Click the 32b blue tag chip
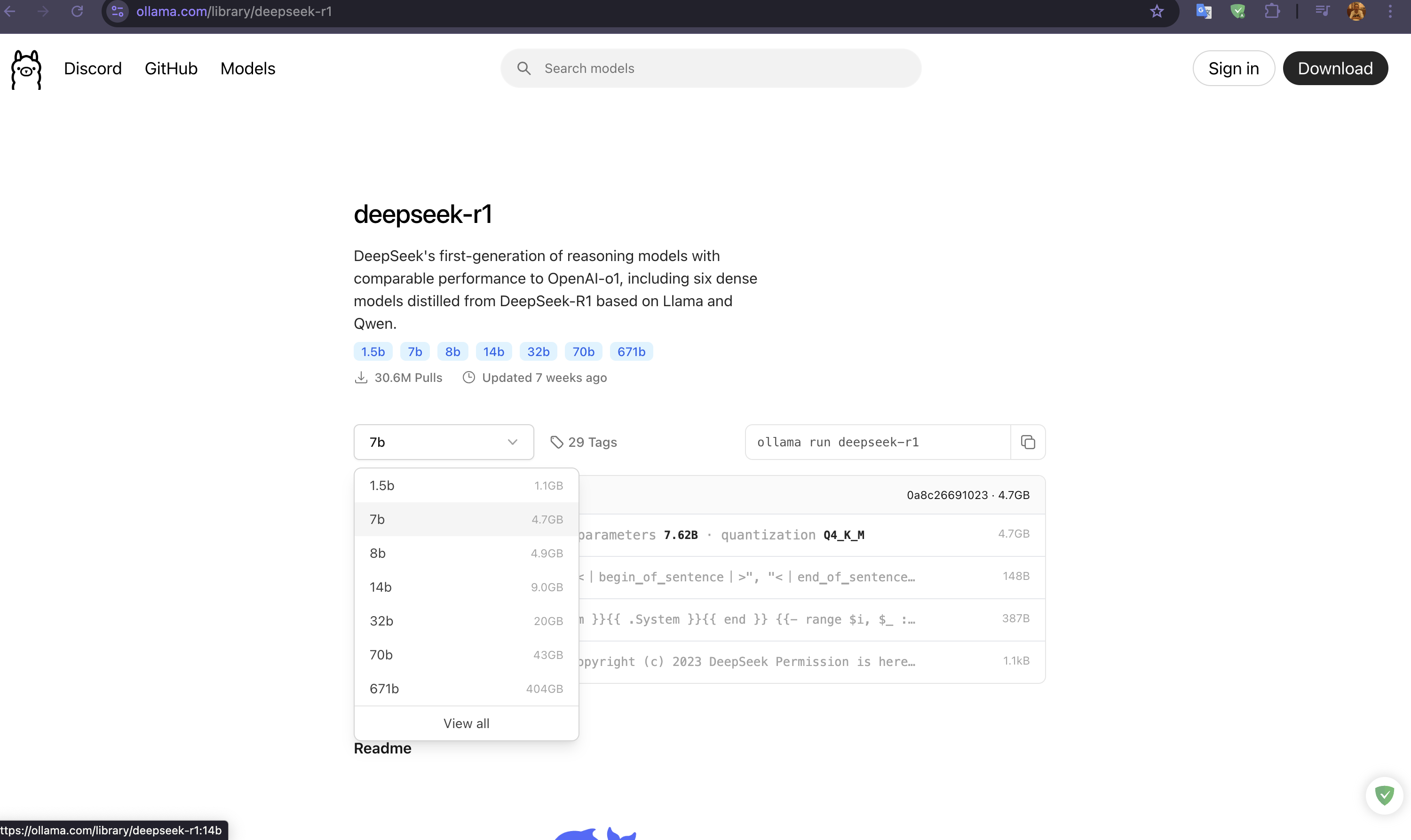 pyautogui.click(x=538, y=351)
